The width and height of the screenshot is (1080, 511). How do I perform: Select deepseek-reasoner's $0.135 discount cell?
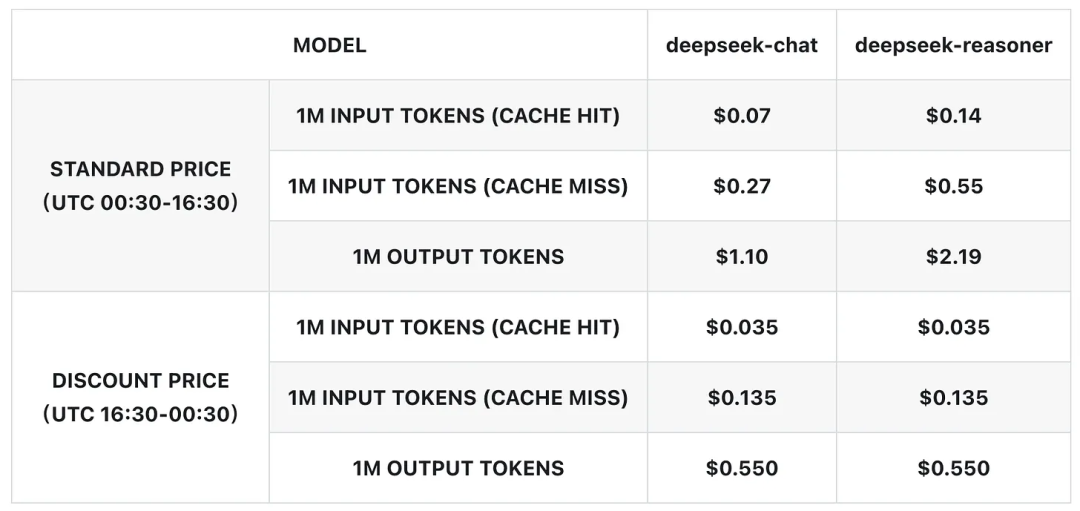953,397
